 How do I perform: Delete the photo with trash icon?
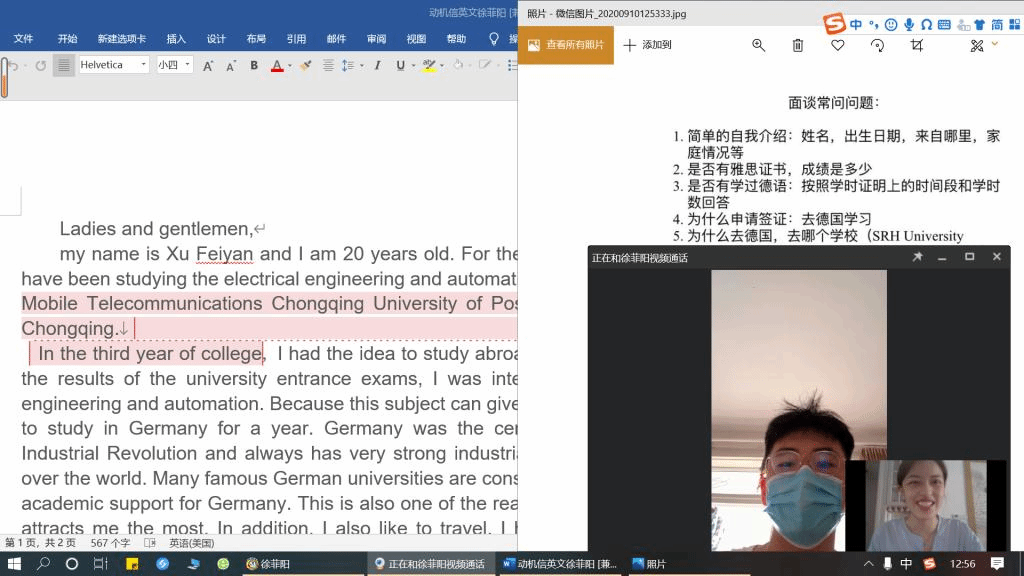tap(798, 45)
